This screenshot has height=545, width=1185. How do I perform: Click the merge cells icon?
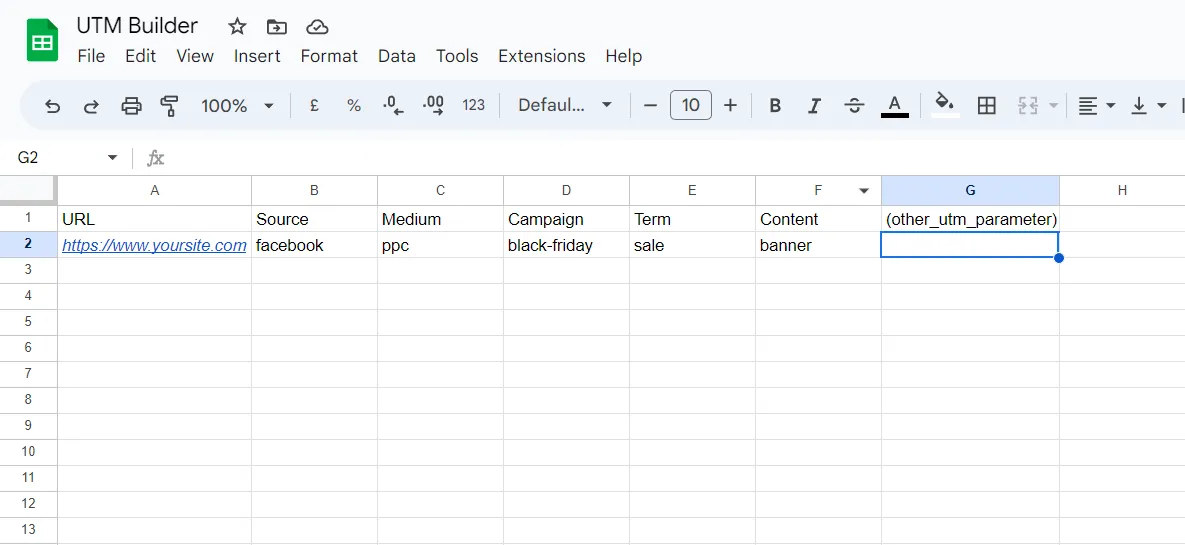[x=1027, y=106]
